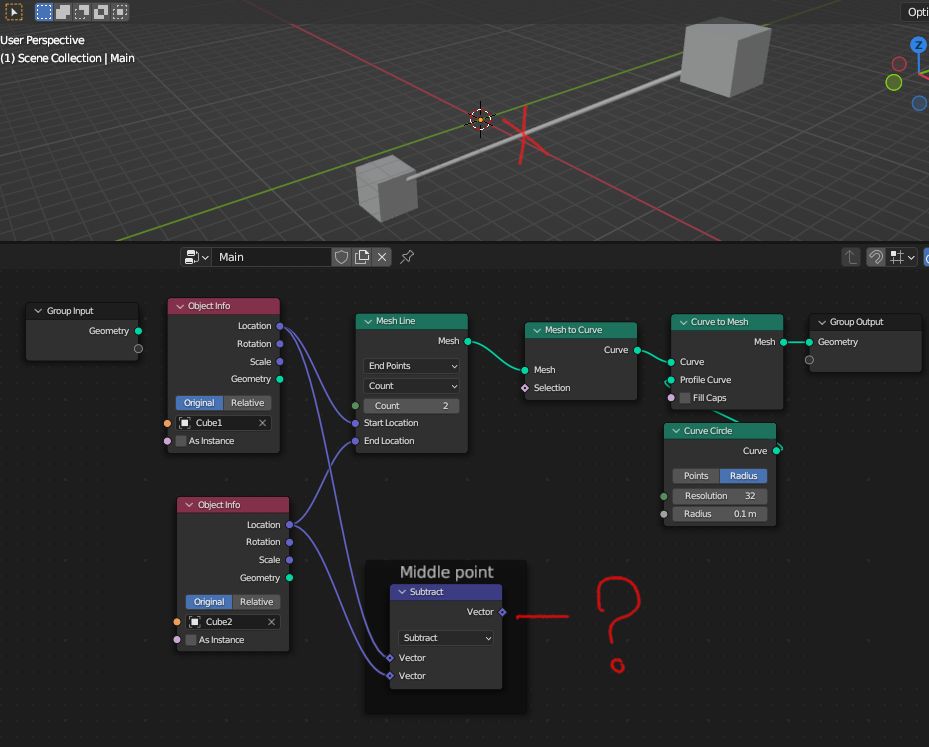Open the End Points mode dropdown
This screenshot has width=929, height=747.
(411, 366)
